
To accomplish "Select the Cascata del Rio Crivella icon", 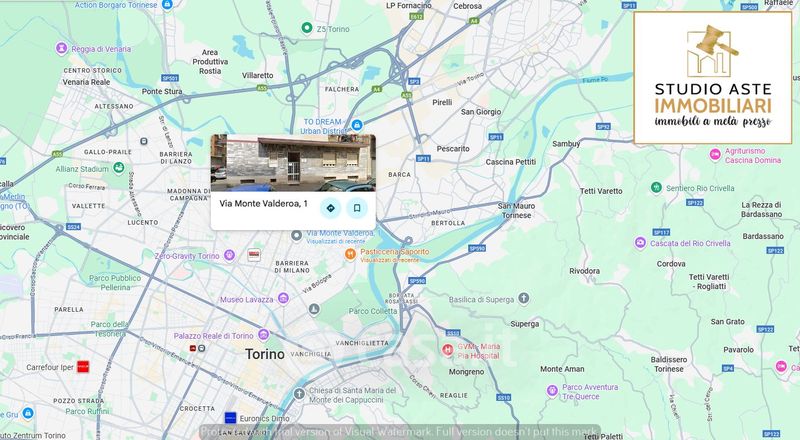I will [640, 242].
